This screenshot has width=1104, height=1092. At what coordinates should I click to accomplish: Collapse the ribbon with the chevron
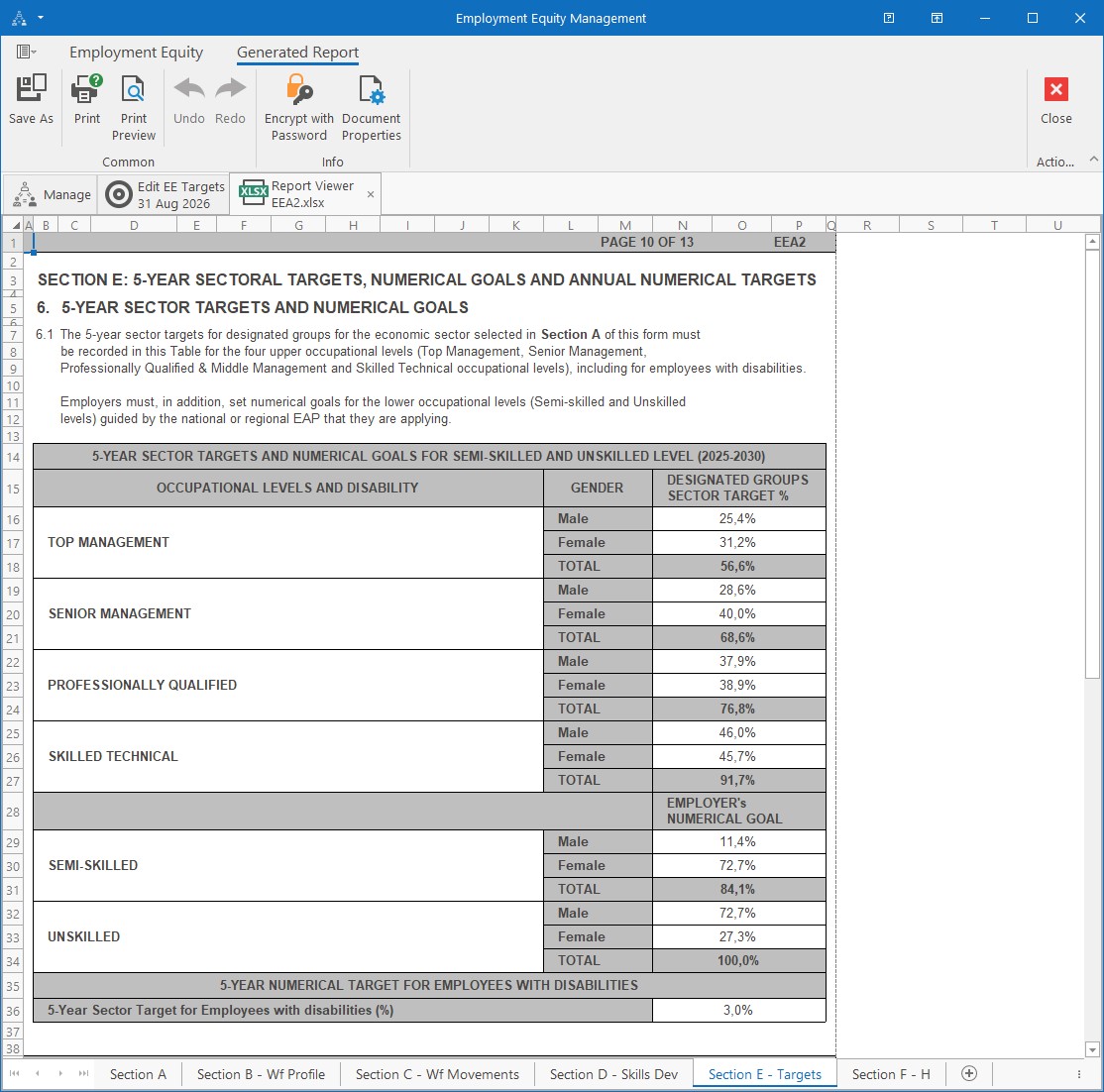[1093, 160]
